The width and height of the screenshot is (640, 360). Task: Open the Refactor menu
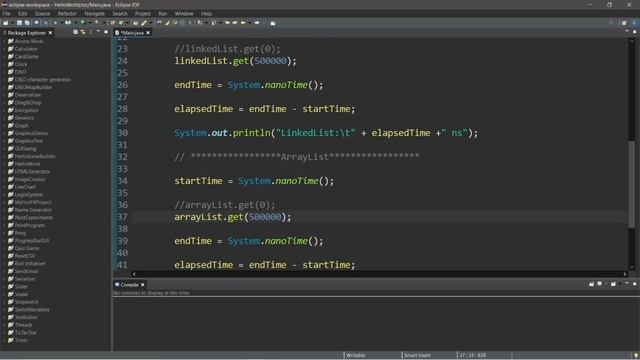(67, 13)
